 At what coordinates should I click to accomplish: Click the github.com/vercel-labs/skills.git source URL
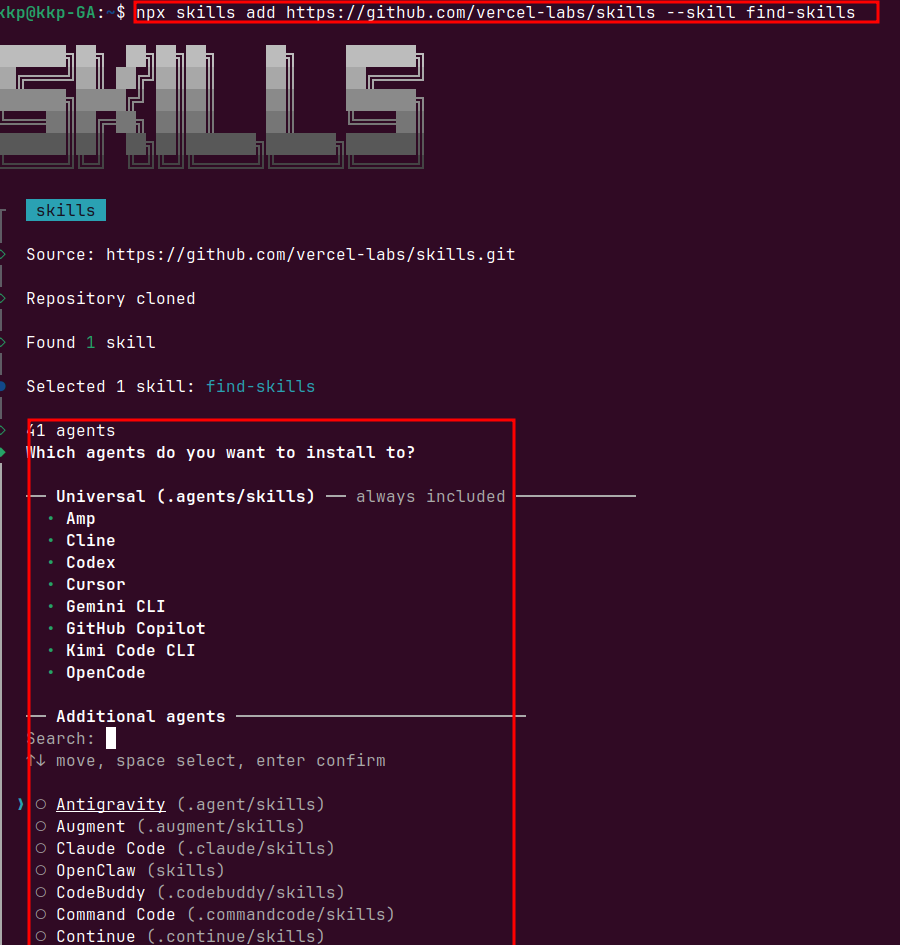(x=310, y=254)
